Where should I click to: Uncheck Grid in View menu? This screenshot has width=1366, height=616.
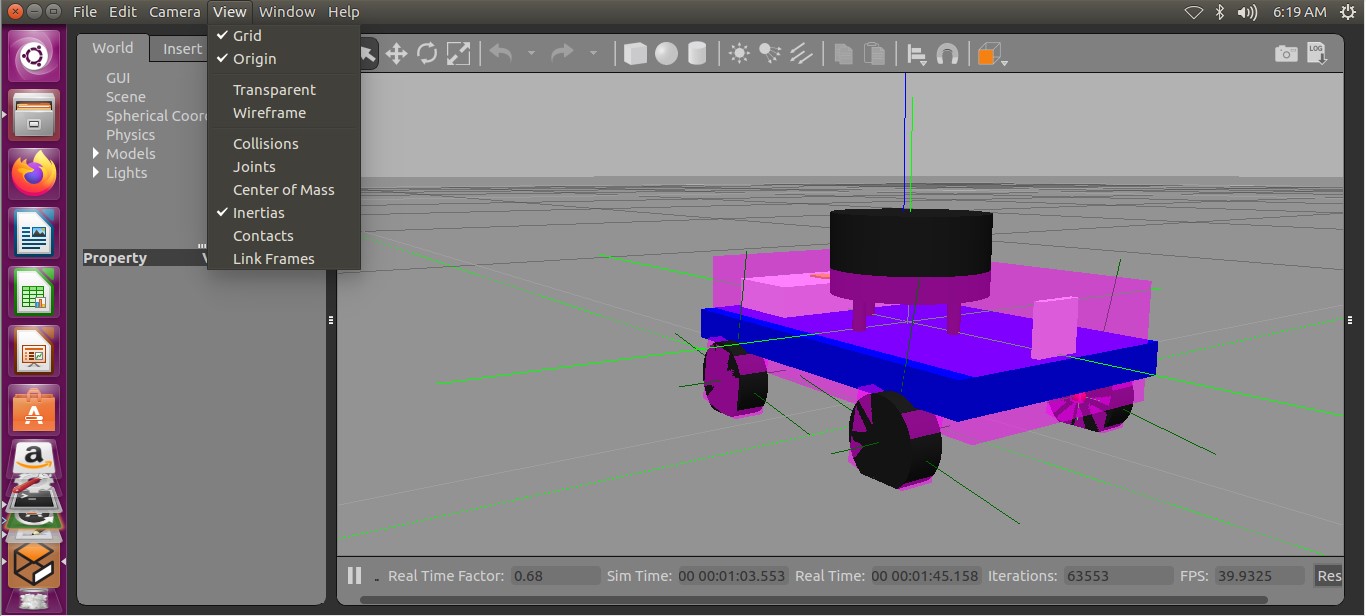pyautogui.click(x=247, y=36)
